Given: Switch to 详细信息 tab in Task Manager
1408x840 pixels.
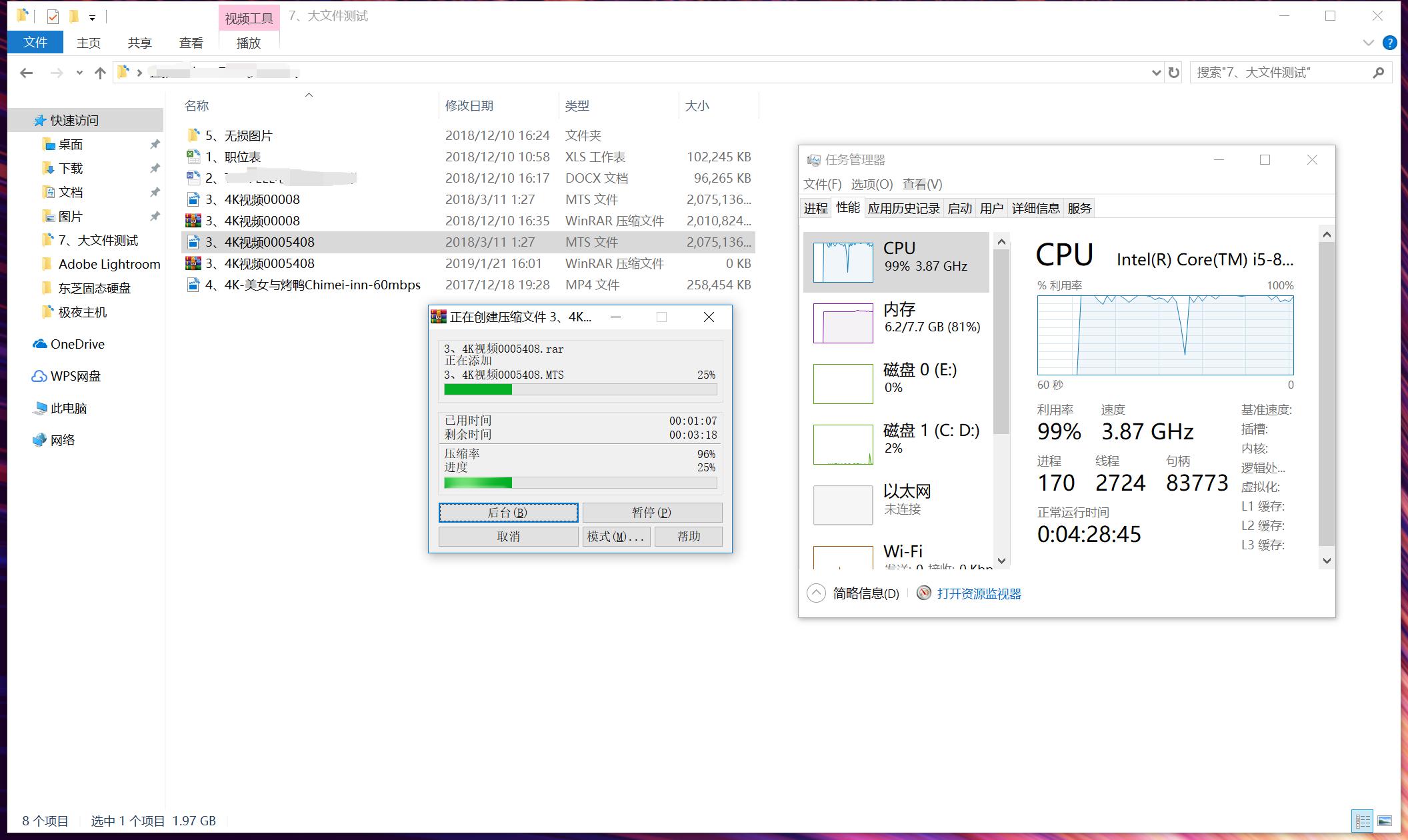Looking at the screenshot, I should 1035,208.
